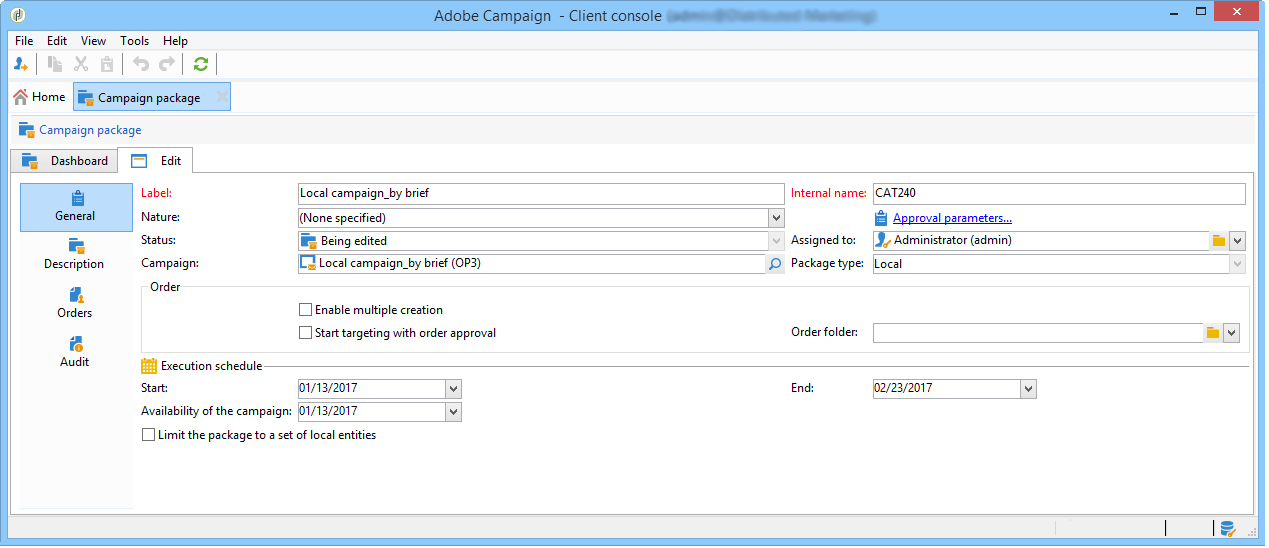Open the Approval parameters link

coord(952,218)
